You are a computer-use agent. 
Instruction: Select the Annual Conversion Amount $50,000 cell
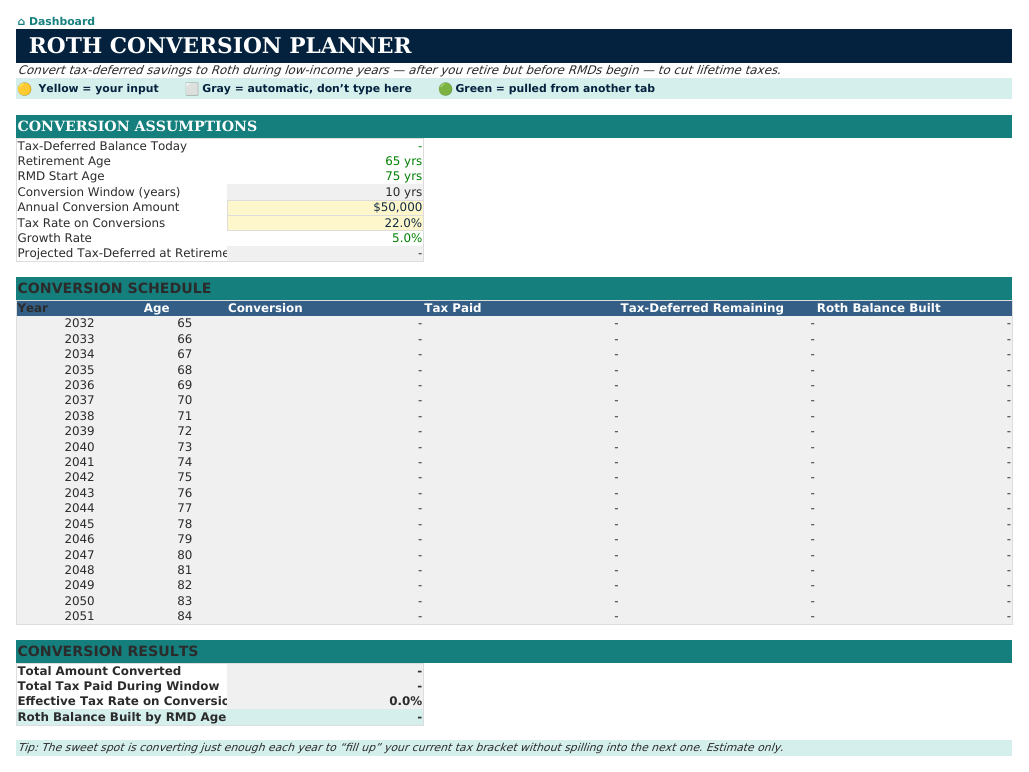[x=325, y=207]
